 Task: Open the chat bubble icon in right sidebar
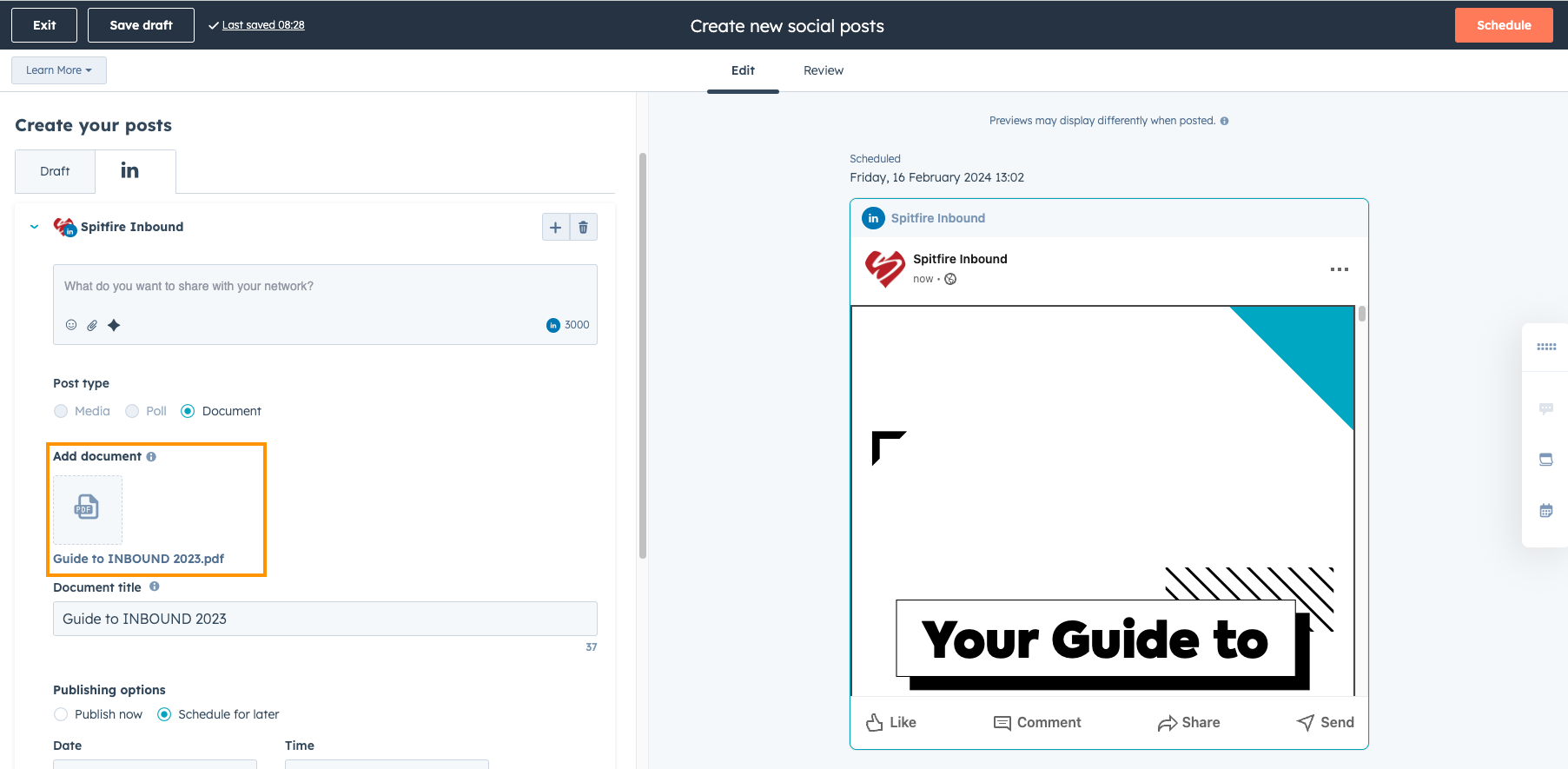(1546, 408)
